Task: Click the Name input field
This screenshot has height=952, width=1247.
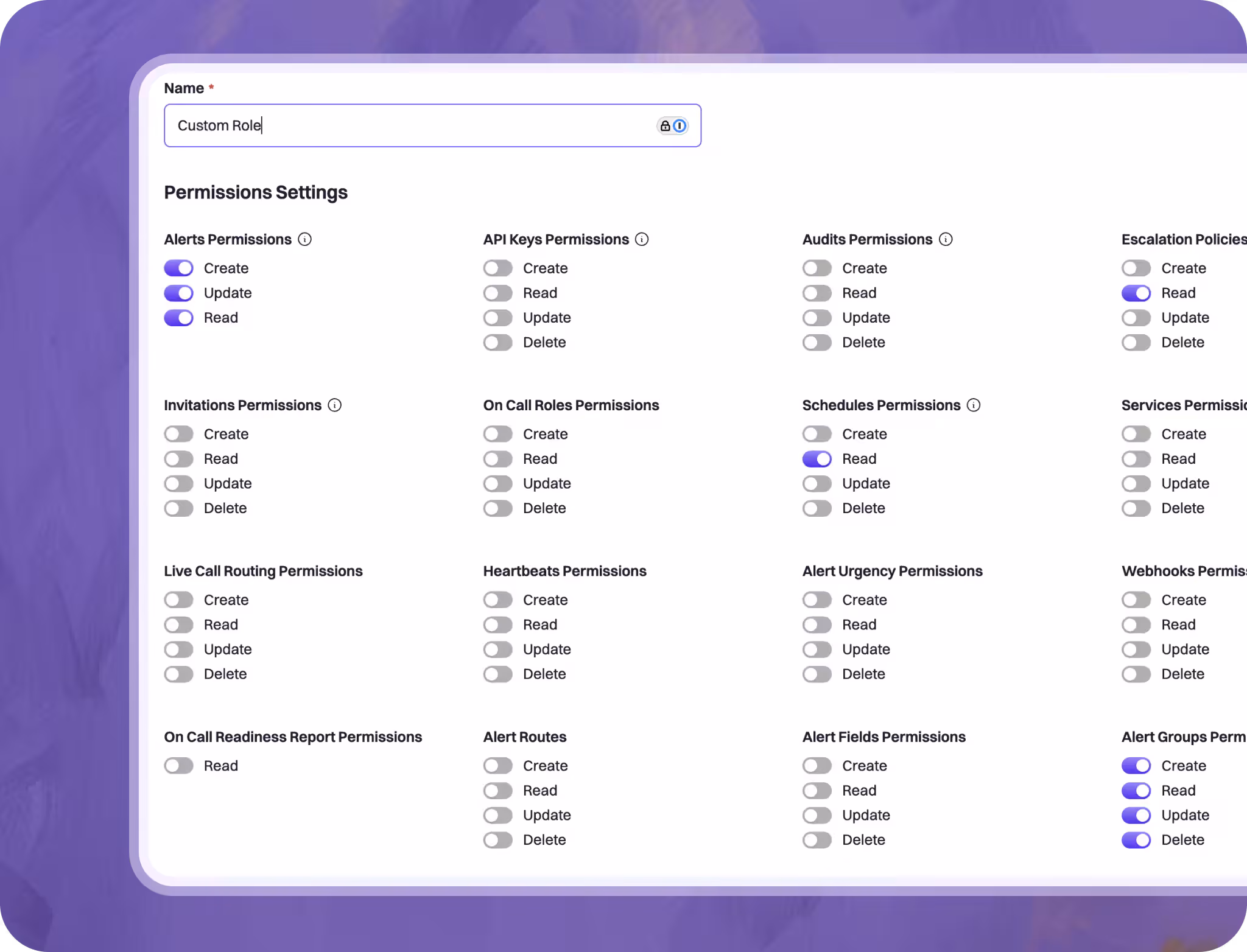Action: pyautogui.click(x=432, y=125)
